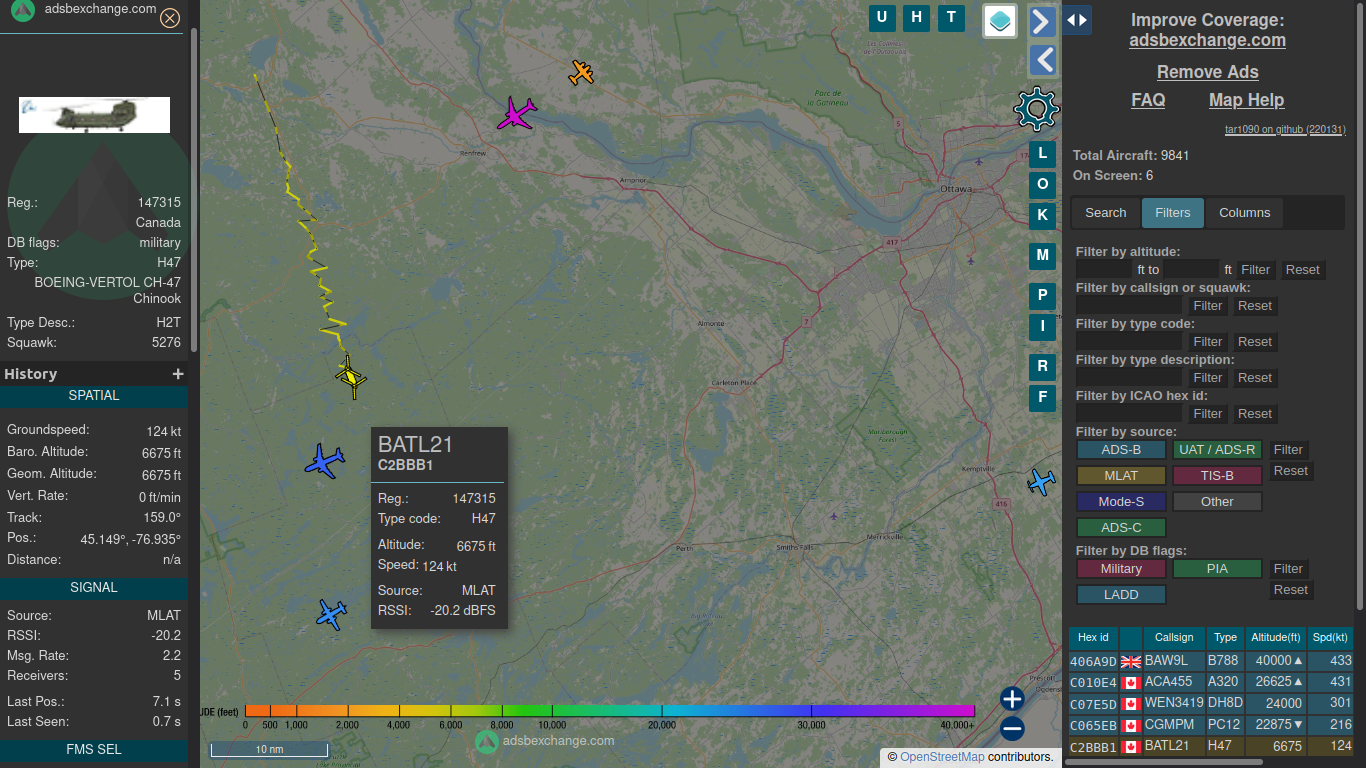1366x768 pixels.
Task: Toggle the U map button
Action: point(882,17)
